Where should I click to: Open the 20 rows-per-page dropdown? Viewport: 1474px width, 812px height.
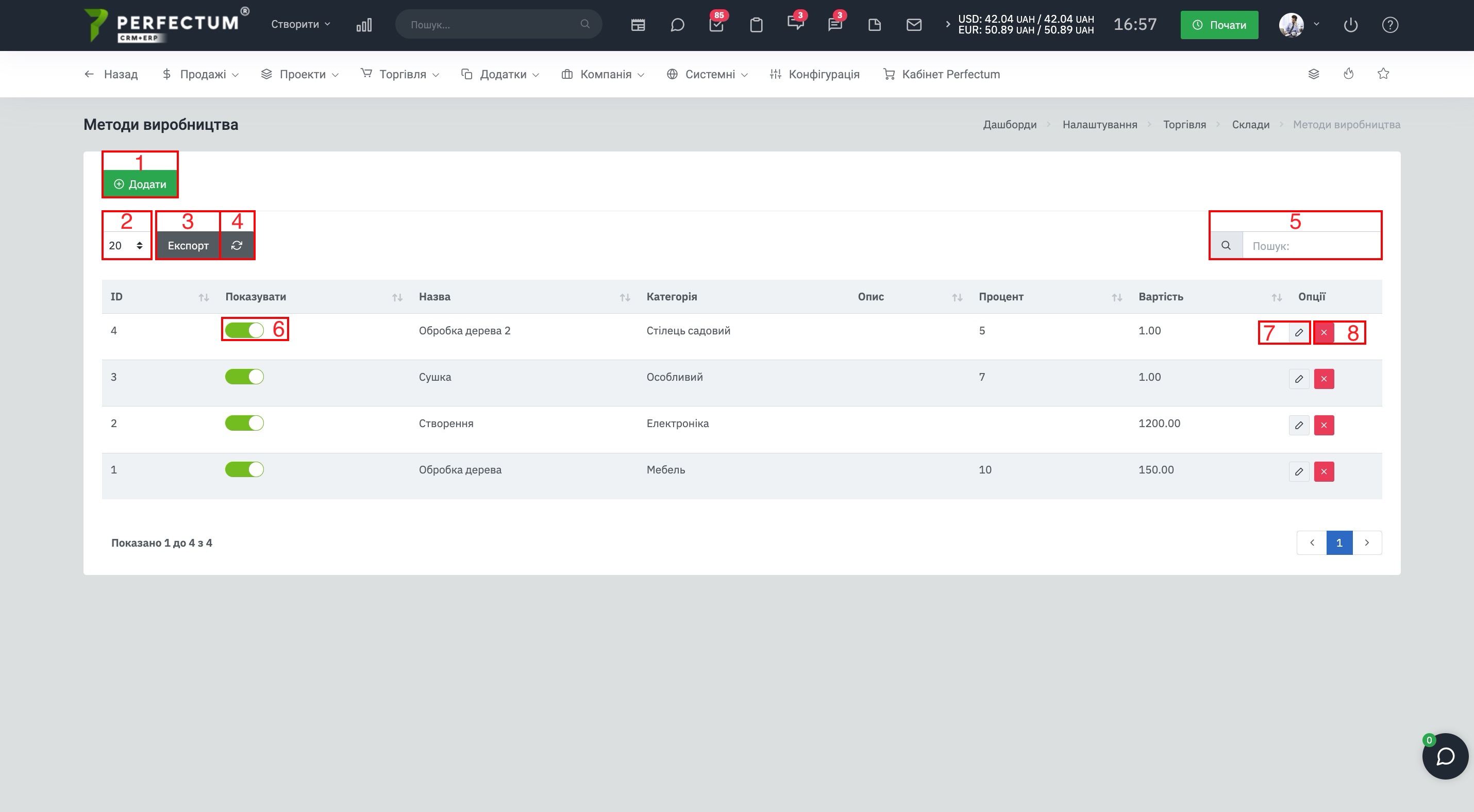click(x=126, y=245)
